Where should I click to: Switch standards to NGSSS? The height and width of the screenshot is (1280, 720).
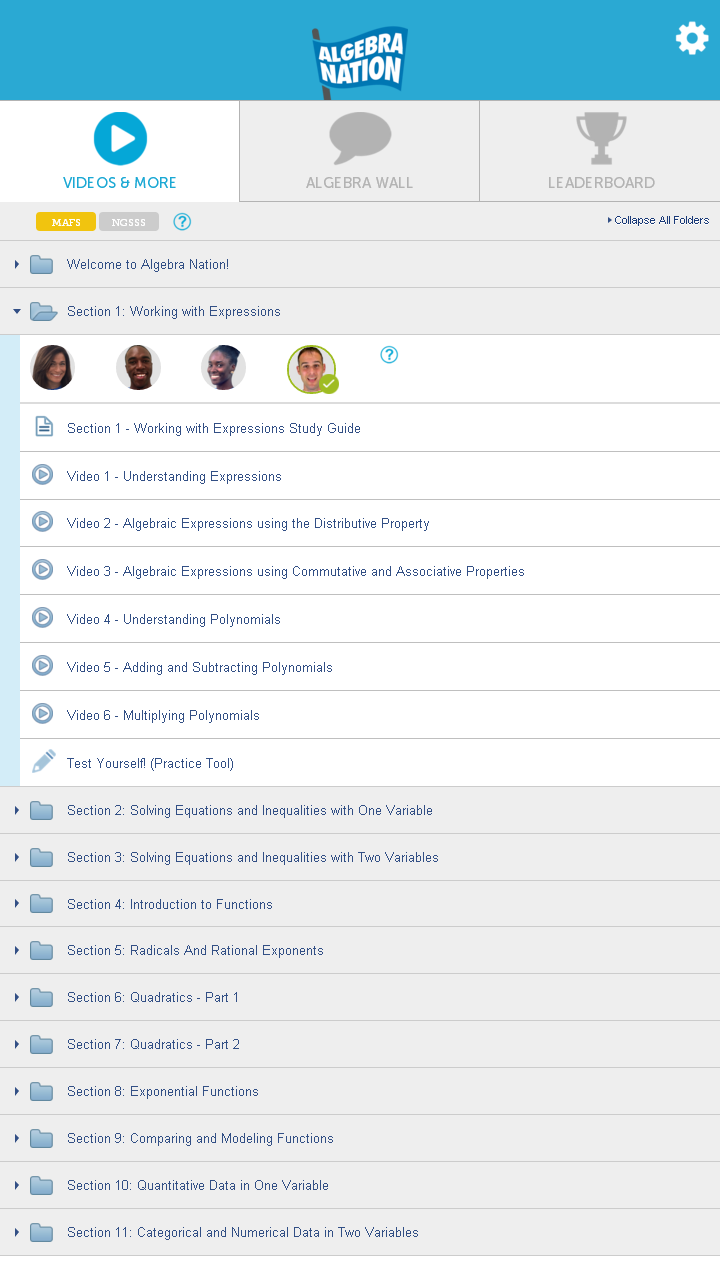[129, 222]
